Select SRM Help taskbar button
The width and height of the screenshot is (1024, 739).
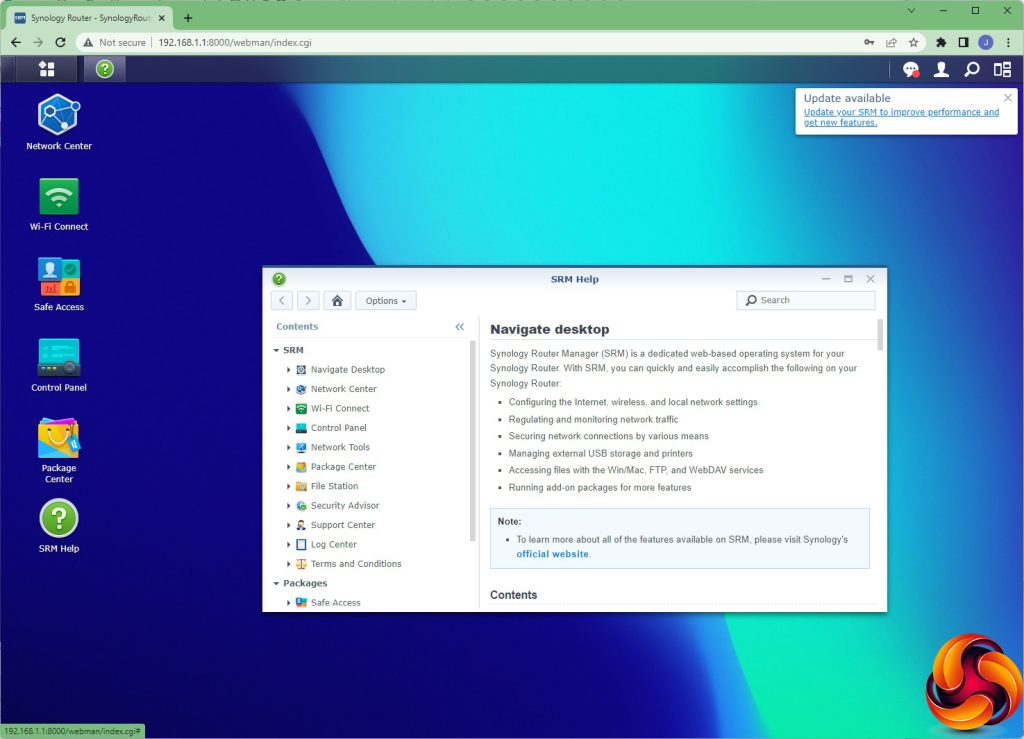coord(104,69)
